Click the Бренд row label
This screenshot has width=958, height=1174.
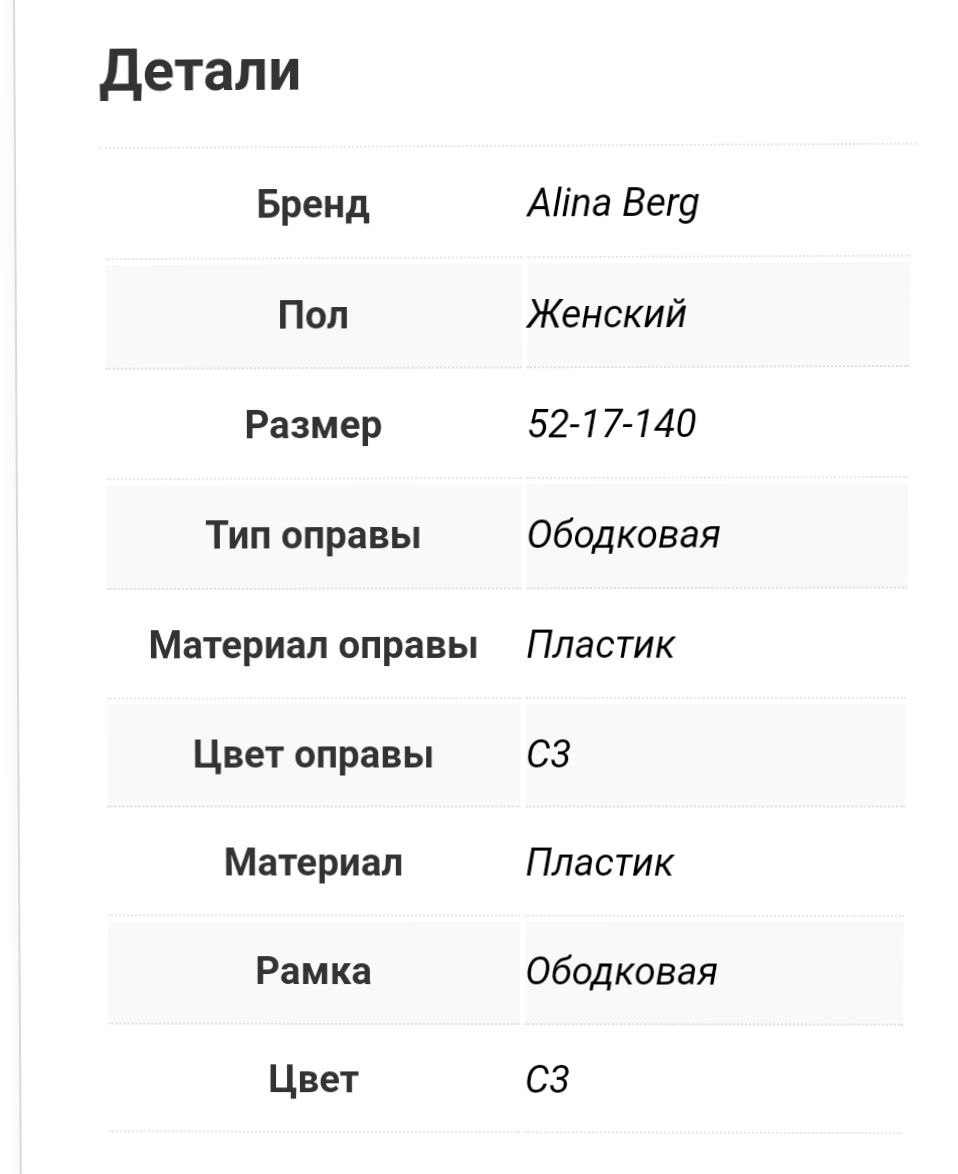pyautogui.click(x=313, y=205)
